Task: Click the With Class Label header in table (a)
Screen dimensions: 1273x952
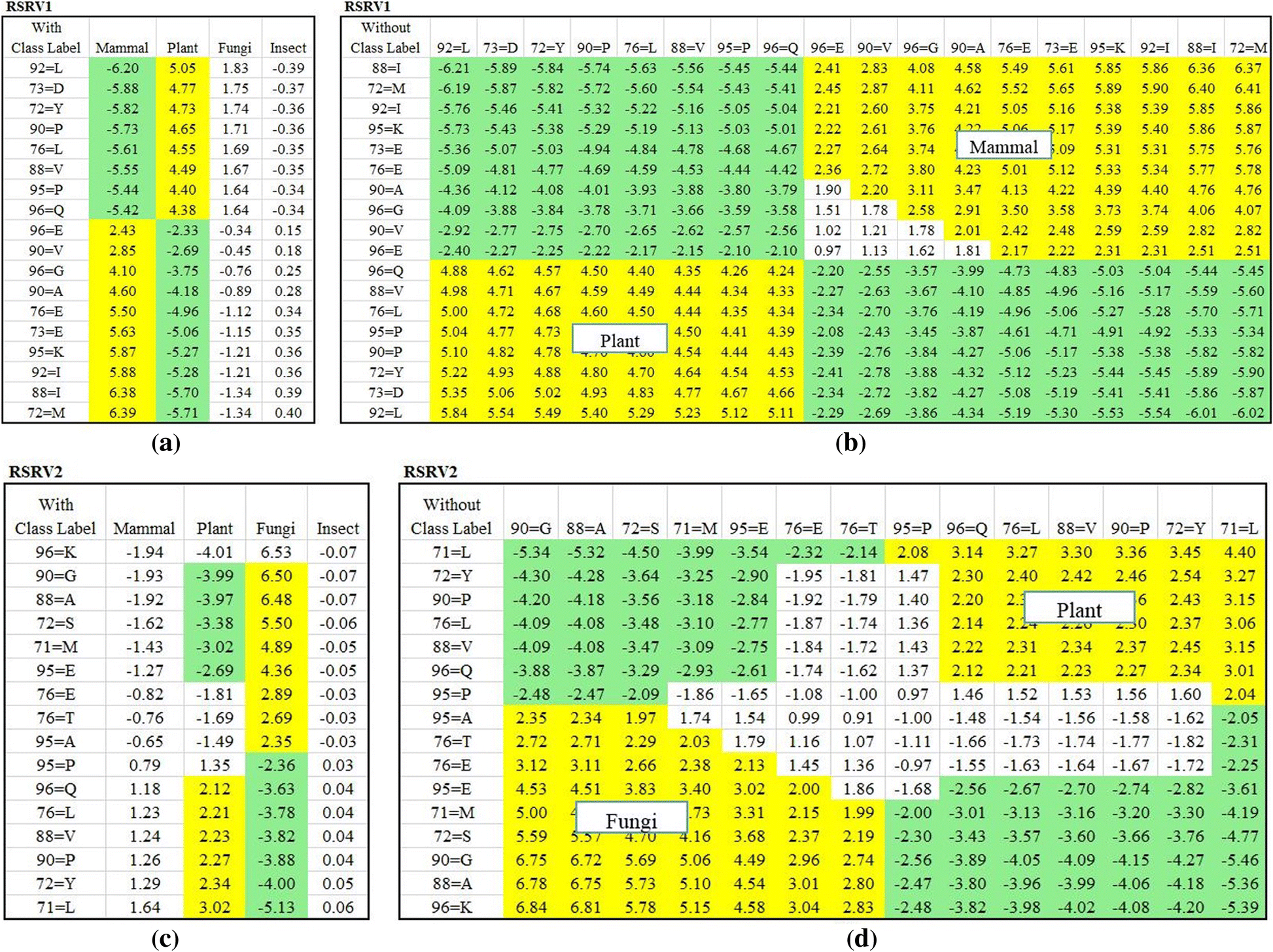Action: point(46,38)
